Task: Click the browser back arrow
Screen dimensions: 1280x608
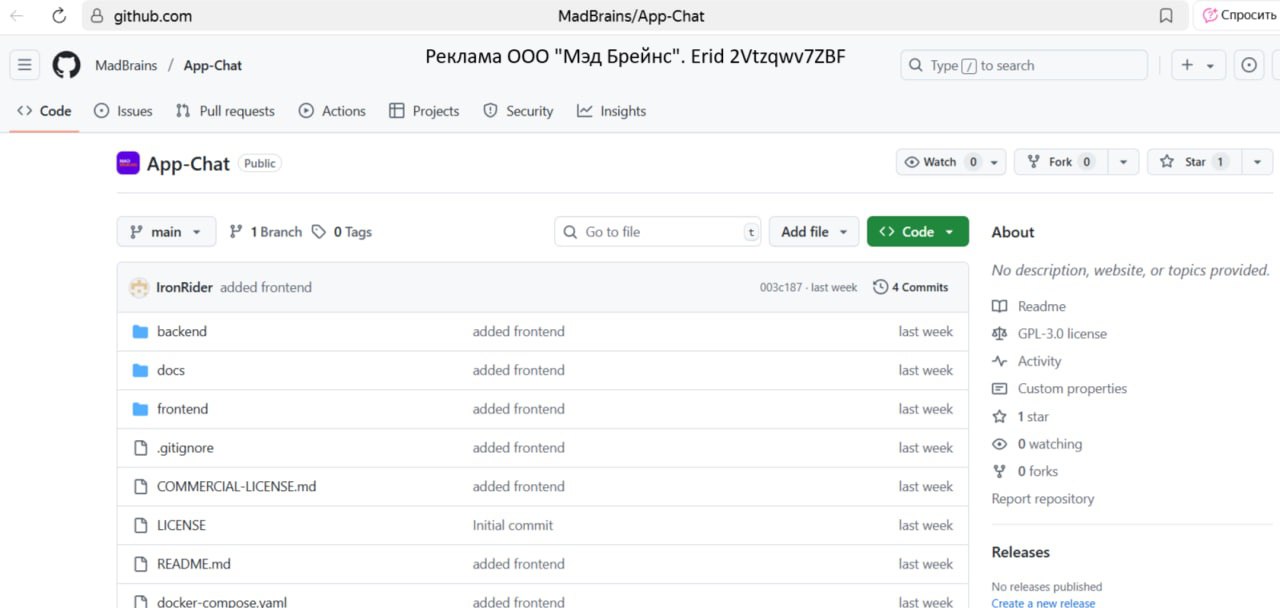Action: 17,16
